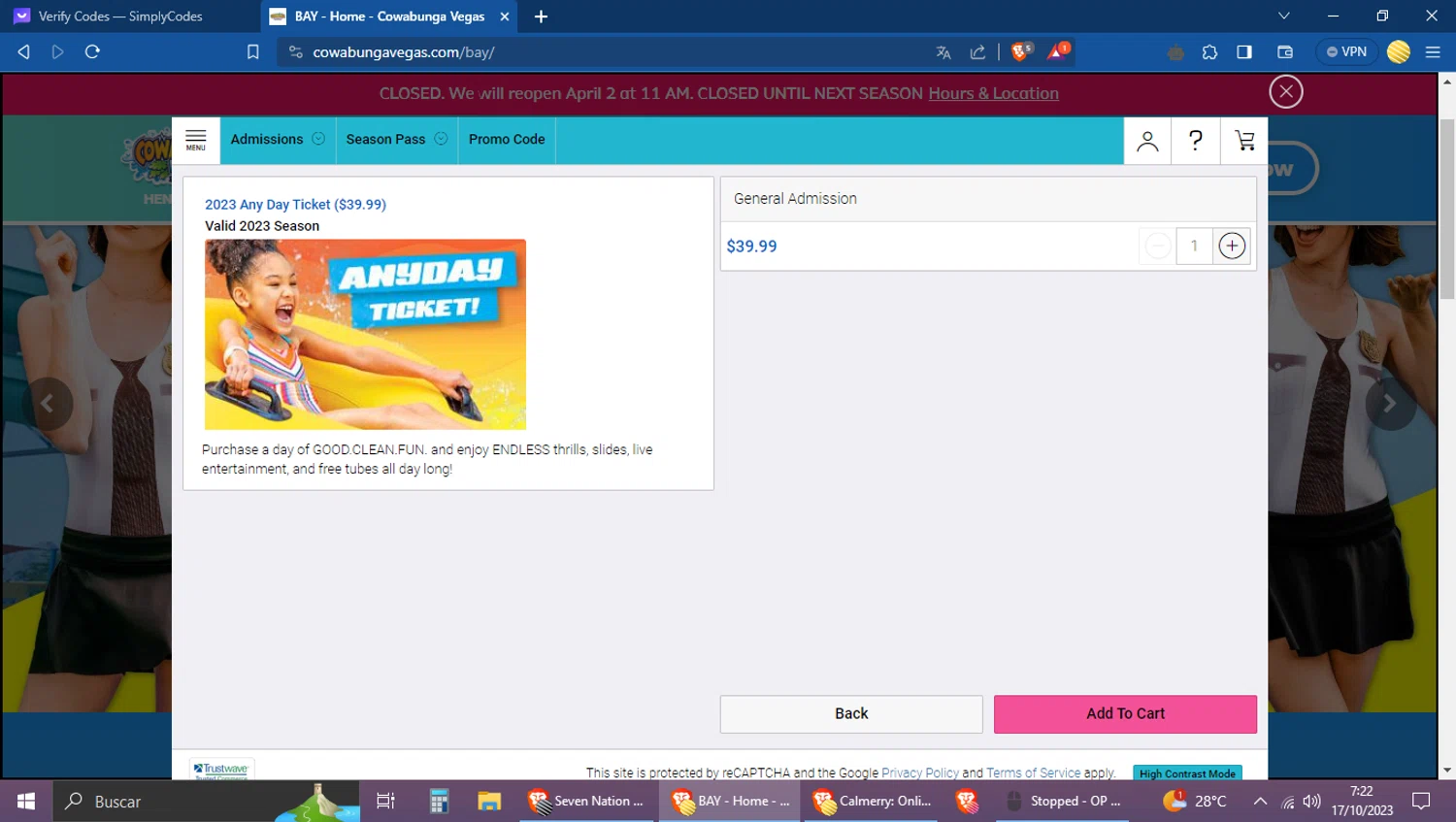Open the Hours & Location link

[x=993, y=93]
